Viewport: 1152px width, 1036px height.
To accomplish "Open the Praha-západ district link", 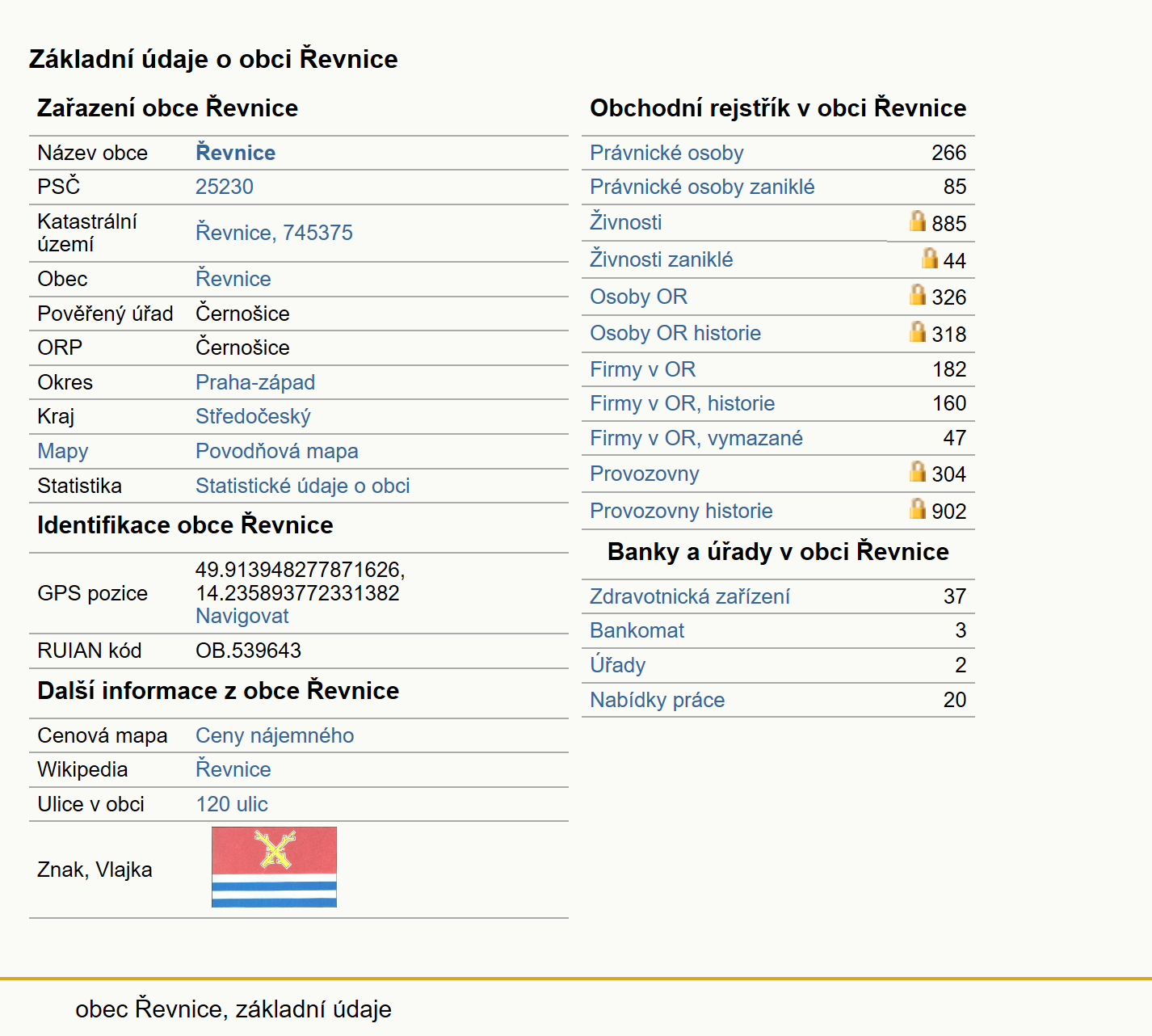I will [x=255, y=382].
